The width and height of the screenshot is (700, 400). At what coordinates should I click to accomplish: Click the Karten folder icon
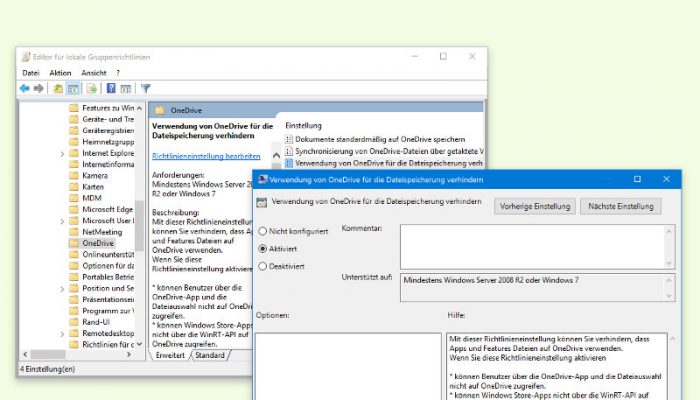pyautogui.click(x=74, y=187)
